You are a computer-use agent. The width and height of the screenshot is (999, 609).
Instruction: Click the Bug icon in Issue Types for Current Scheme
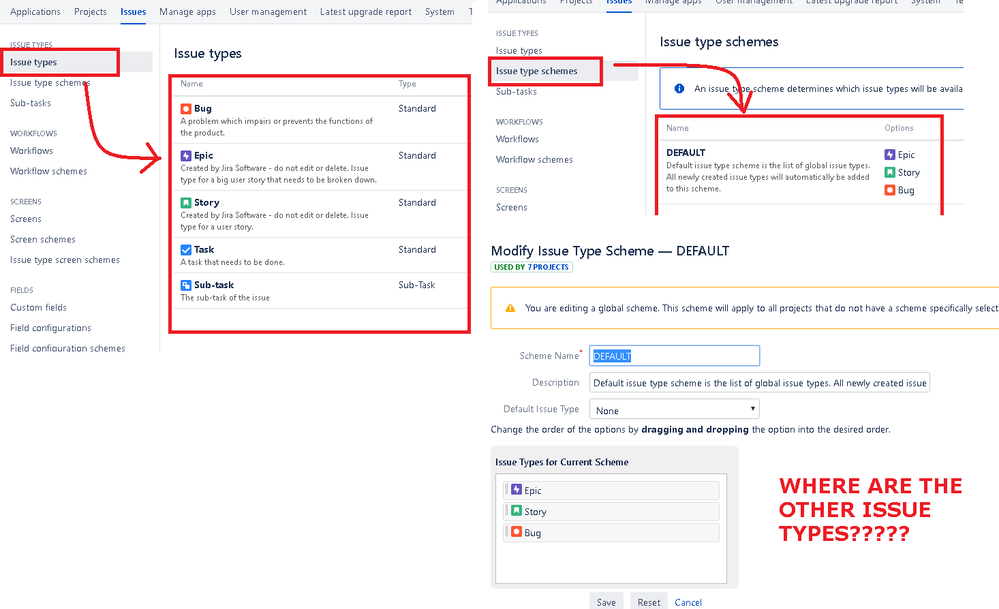pyautogui.click(x=516, y=531)
